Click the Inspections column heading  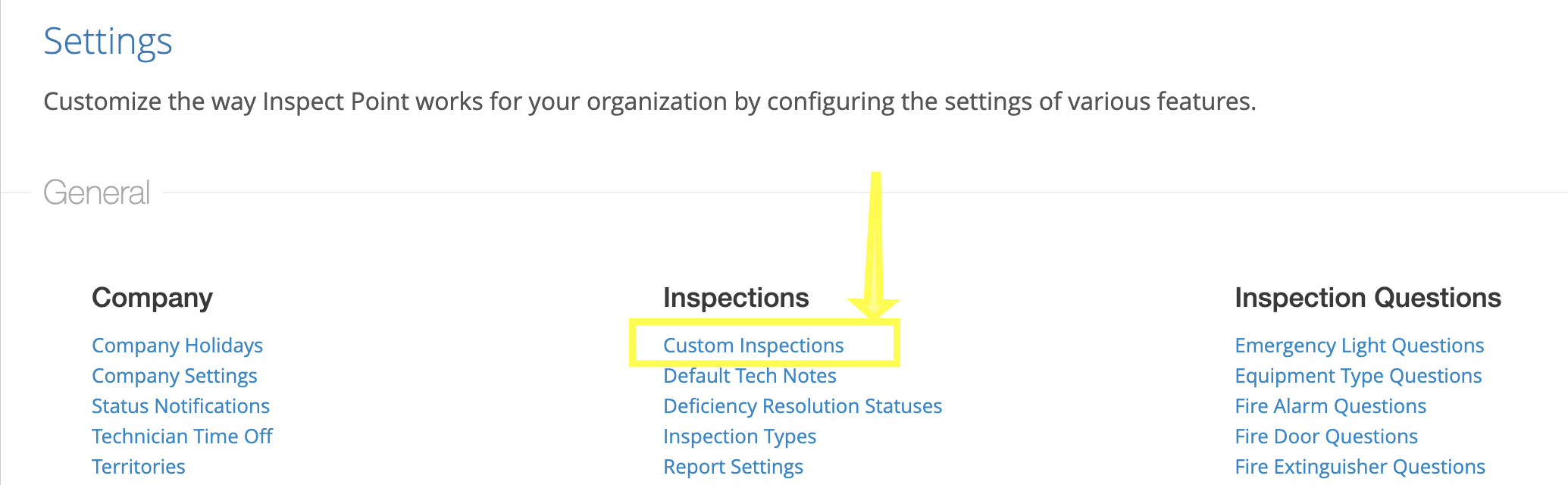pyautogui.click(x=736, y=298)
